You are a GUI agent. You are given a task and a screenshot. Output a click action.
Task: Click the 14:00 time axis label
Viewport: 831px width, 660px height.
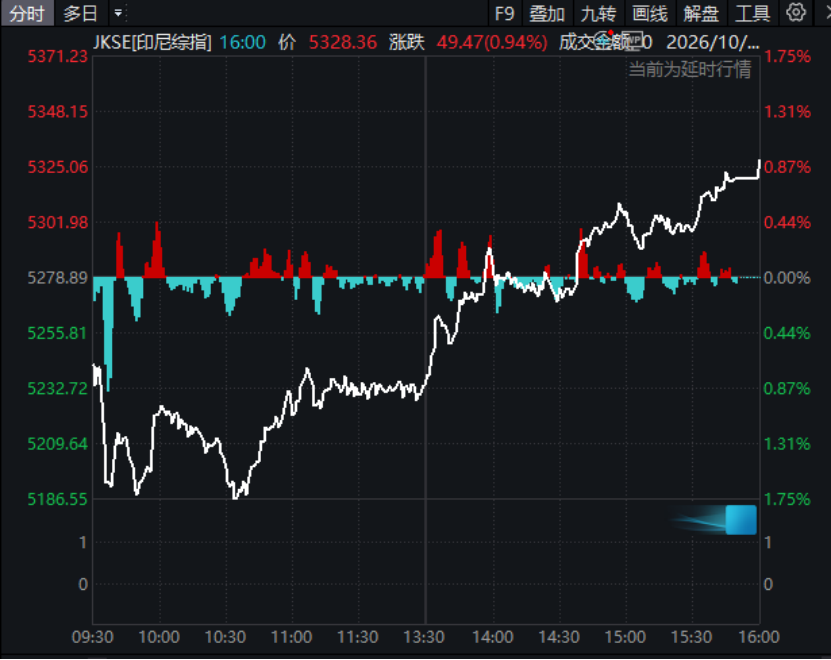click(492, 637)
